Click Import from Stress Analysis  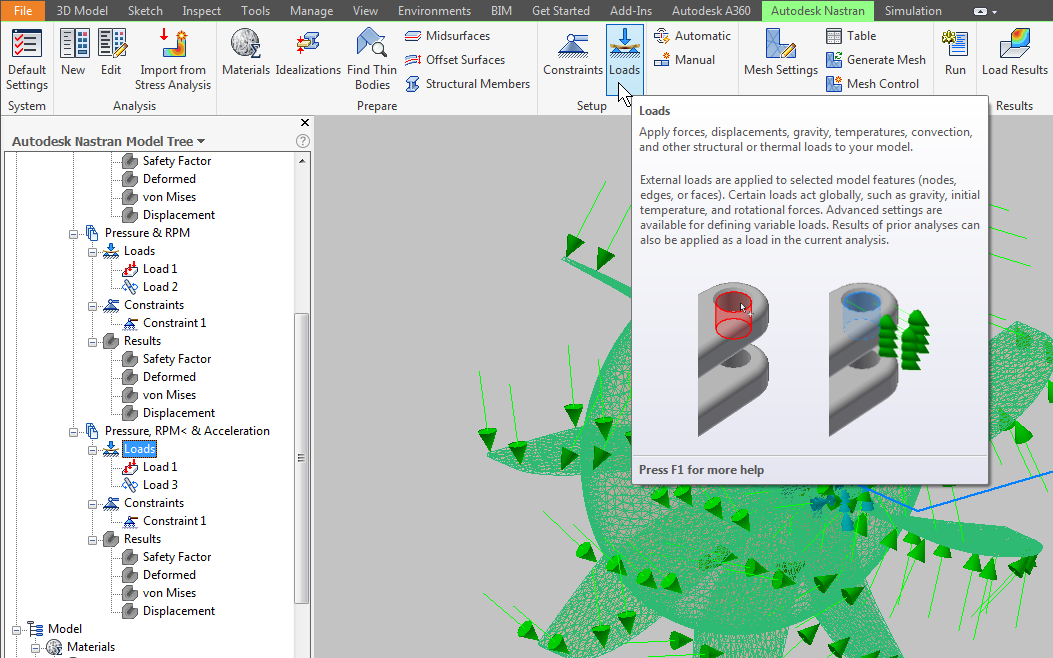tap(173, 59)
